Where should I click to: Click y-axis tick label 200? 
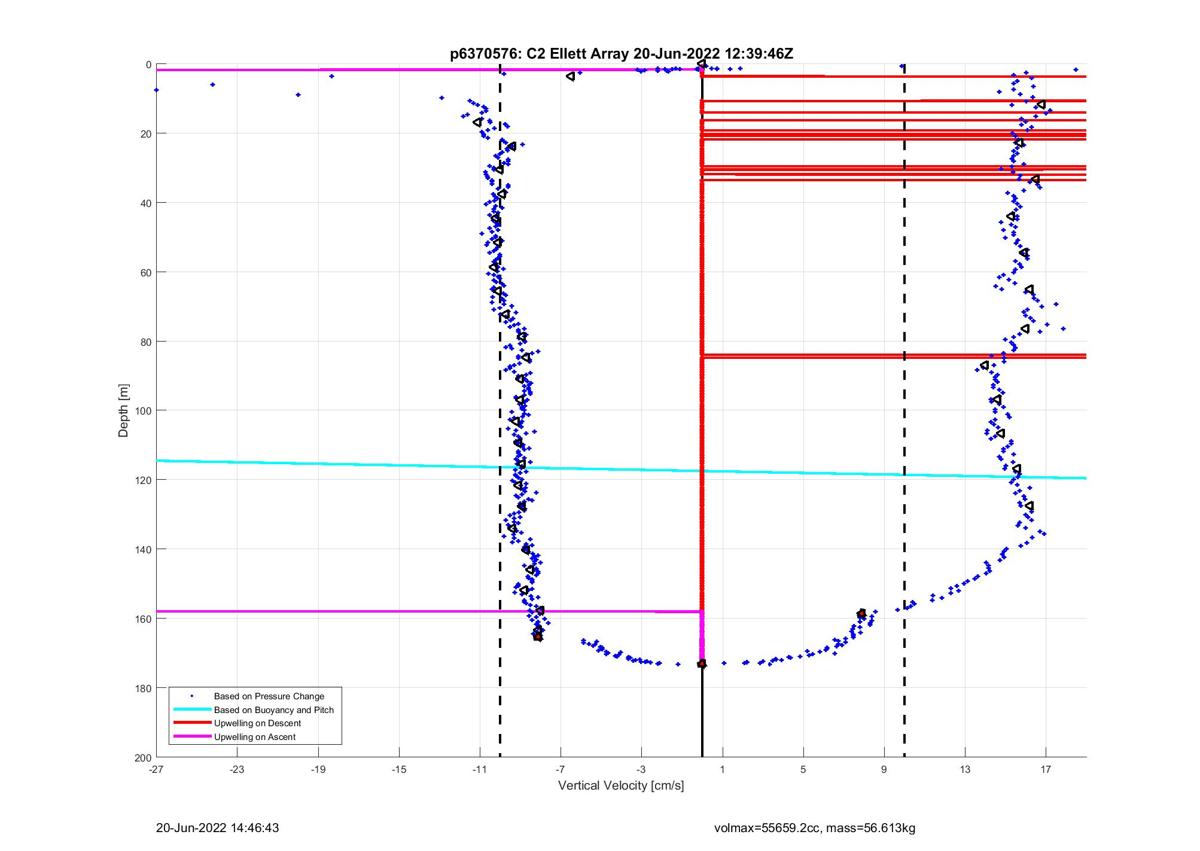click(142, 757)
